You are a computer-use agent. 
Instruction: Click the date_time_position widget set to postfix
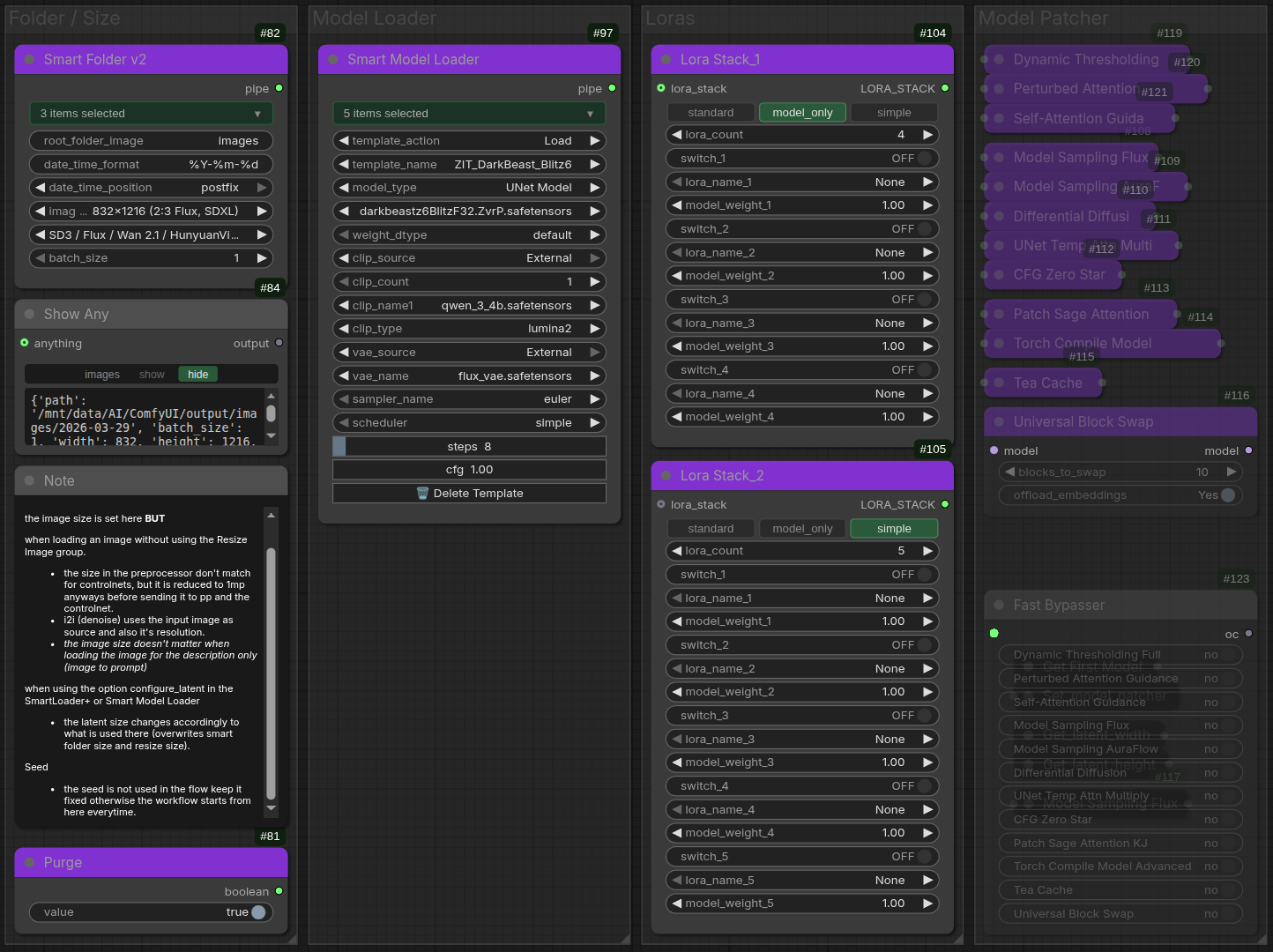click(151, 188)
